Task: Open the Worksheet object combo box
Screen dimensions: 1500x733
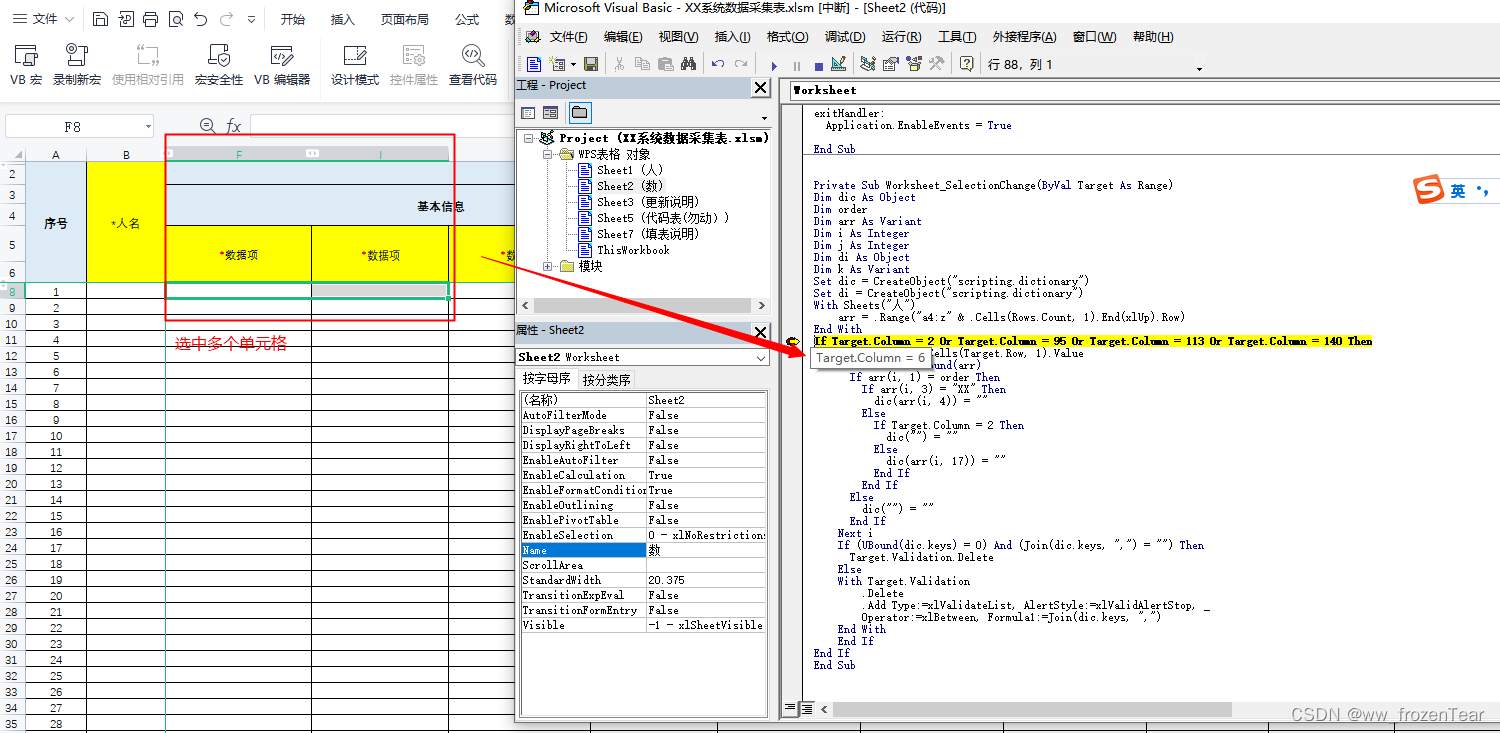Action: pos(1143,90)
